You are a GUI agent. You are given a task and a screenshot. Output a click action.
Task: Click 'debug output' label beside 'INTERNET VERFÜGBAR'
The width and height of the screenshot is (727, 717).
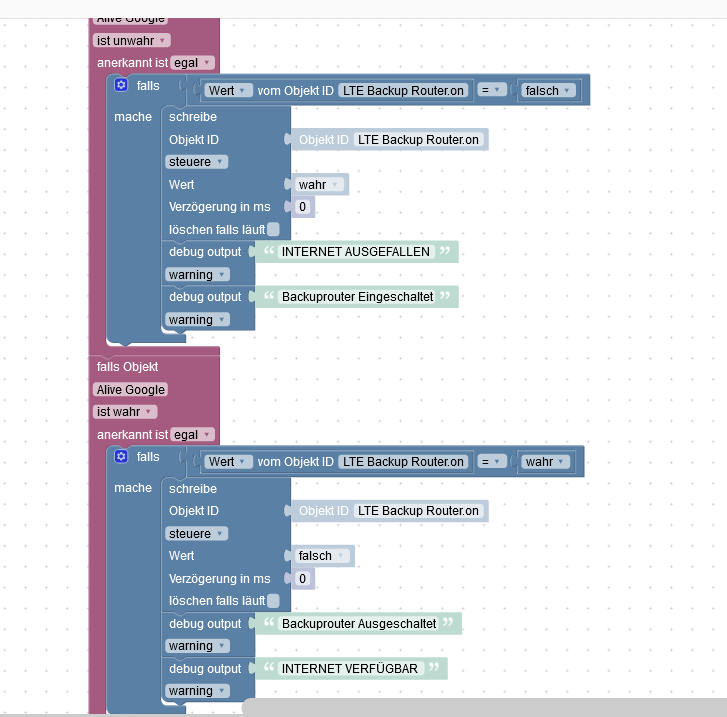(x=205, y=669)
